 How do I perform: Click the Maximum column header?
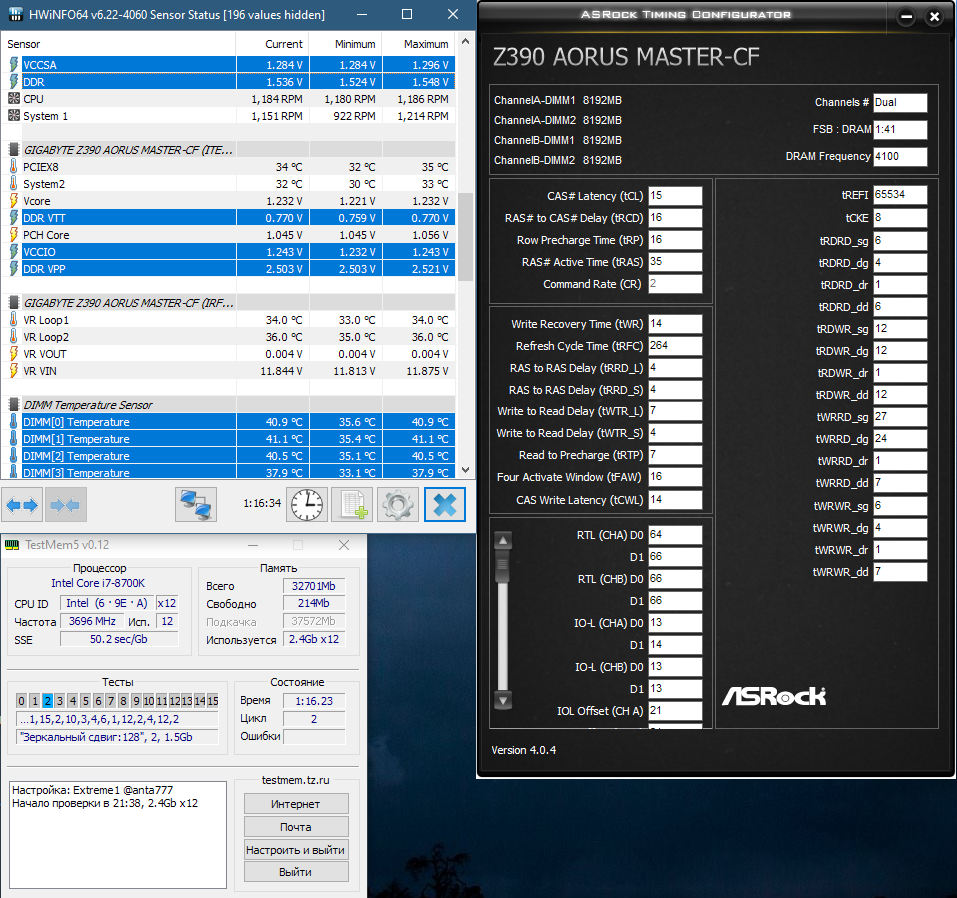pyautogui.click(x=419, y=44)
